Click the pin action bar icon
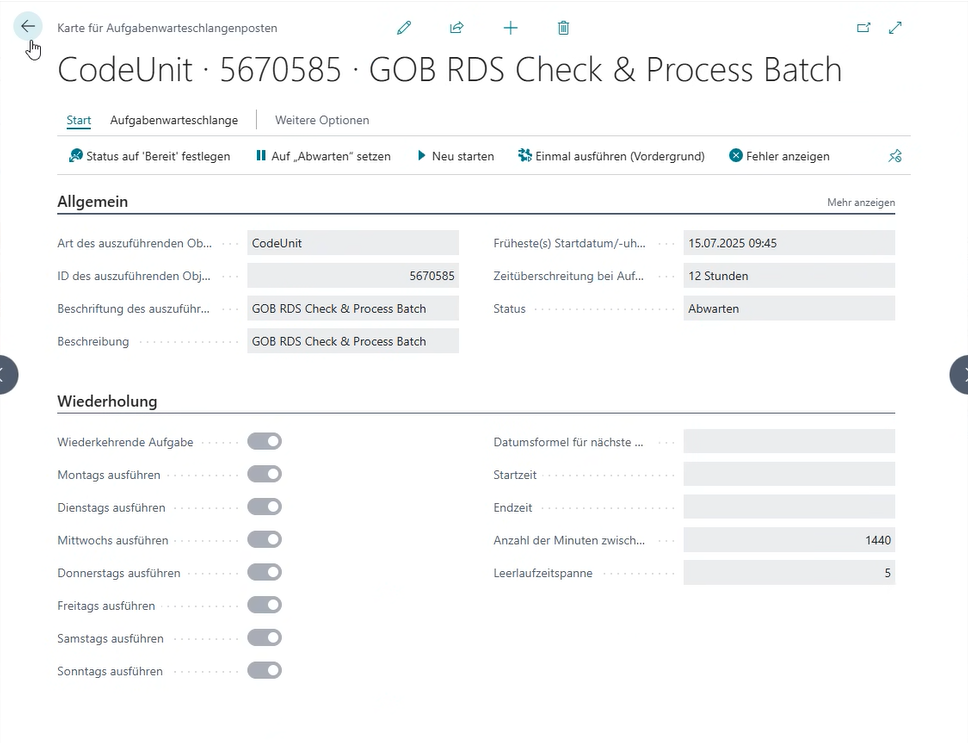Viewport: 968px width, 743px height. [895, 156]
